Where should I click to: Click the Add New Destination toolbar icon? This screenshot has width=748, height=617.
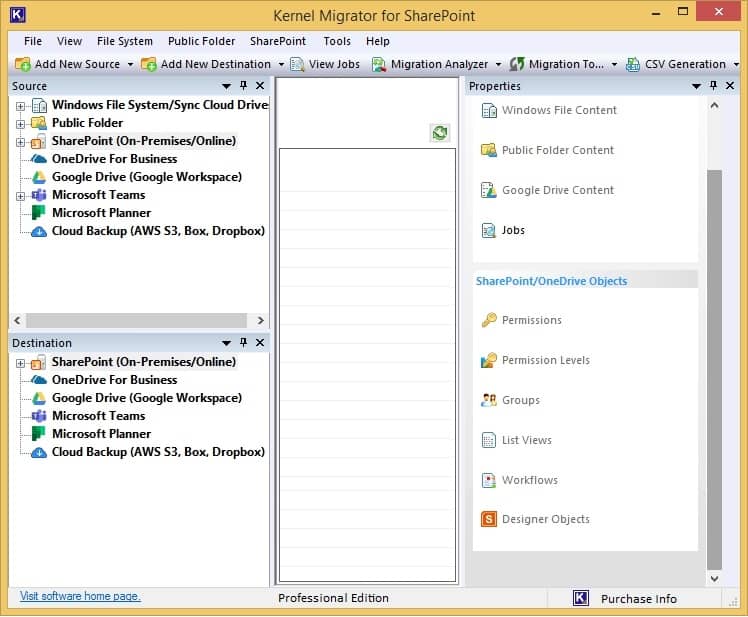click(x=148, y=64)
